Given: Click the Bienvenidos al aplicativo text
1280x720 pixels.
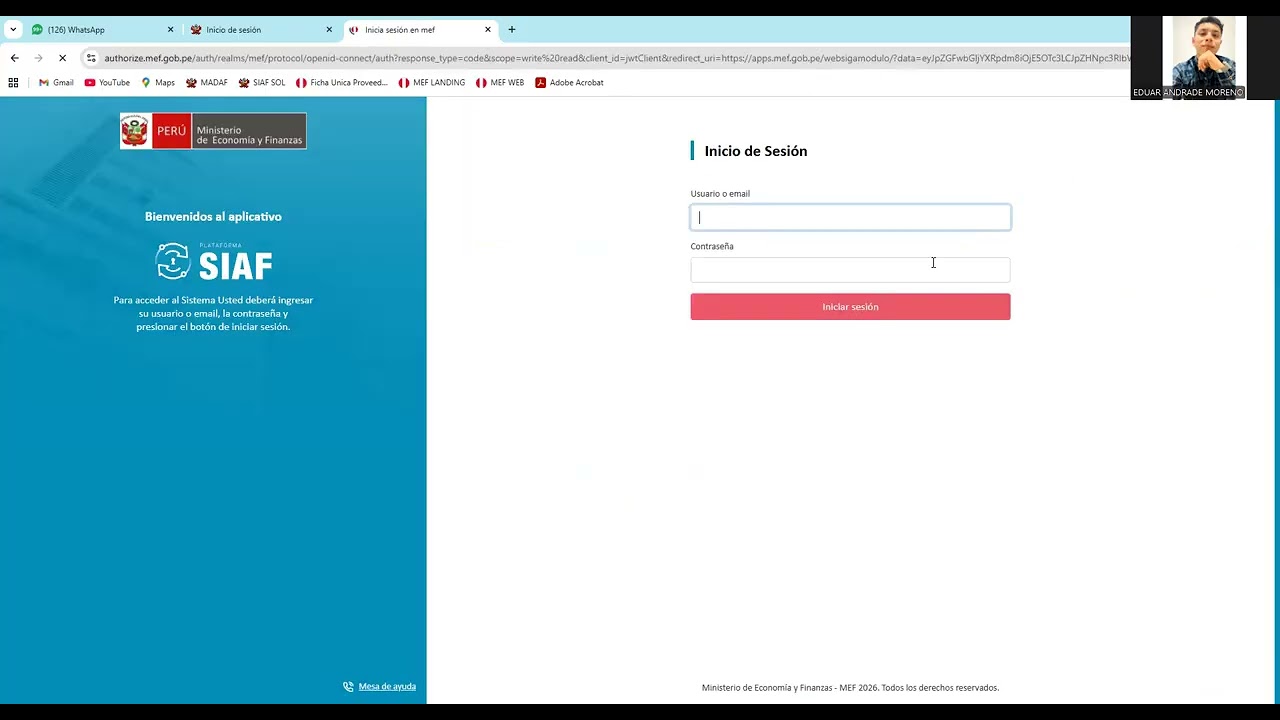Looking at the screenshot, I should click(x=213, y=217).
